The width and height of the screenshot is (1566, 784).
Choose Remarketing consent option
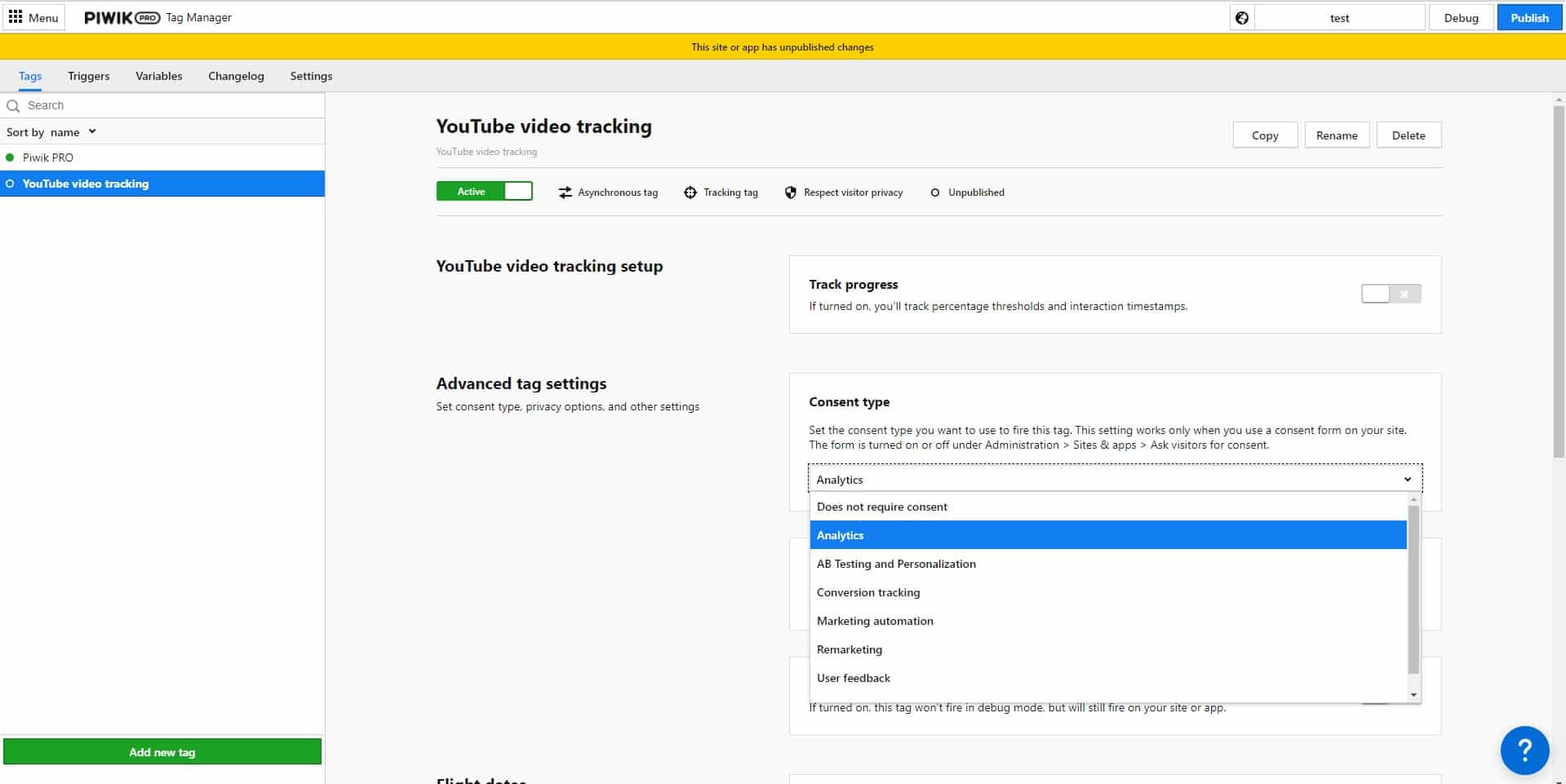pyautogui.click(x=1108, y=649)
